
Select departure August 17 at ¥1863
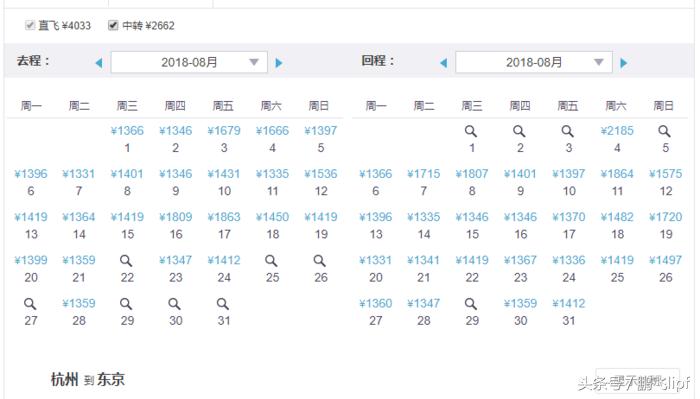point(224,217)
